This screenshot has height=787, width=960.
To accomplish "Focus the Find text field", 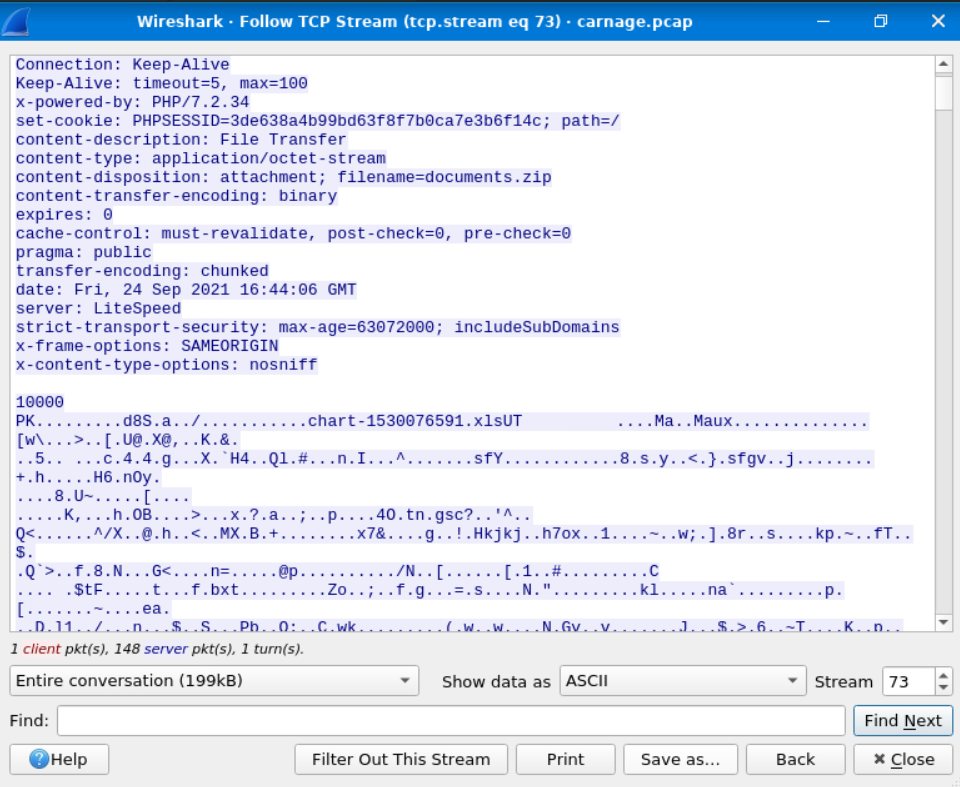I will (451, 721).
